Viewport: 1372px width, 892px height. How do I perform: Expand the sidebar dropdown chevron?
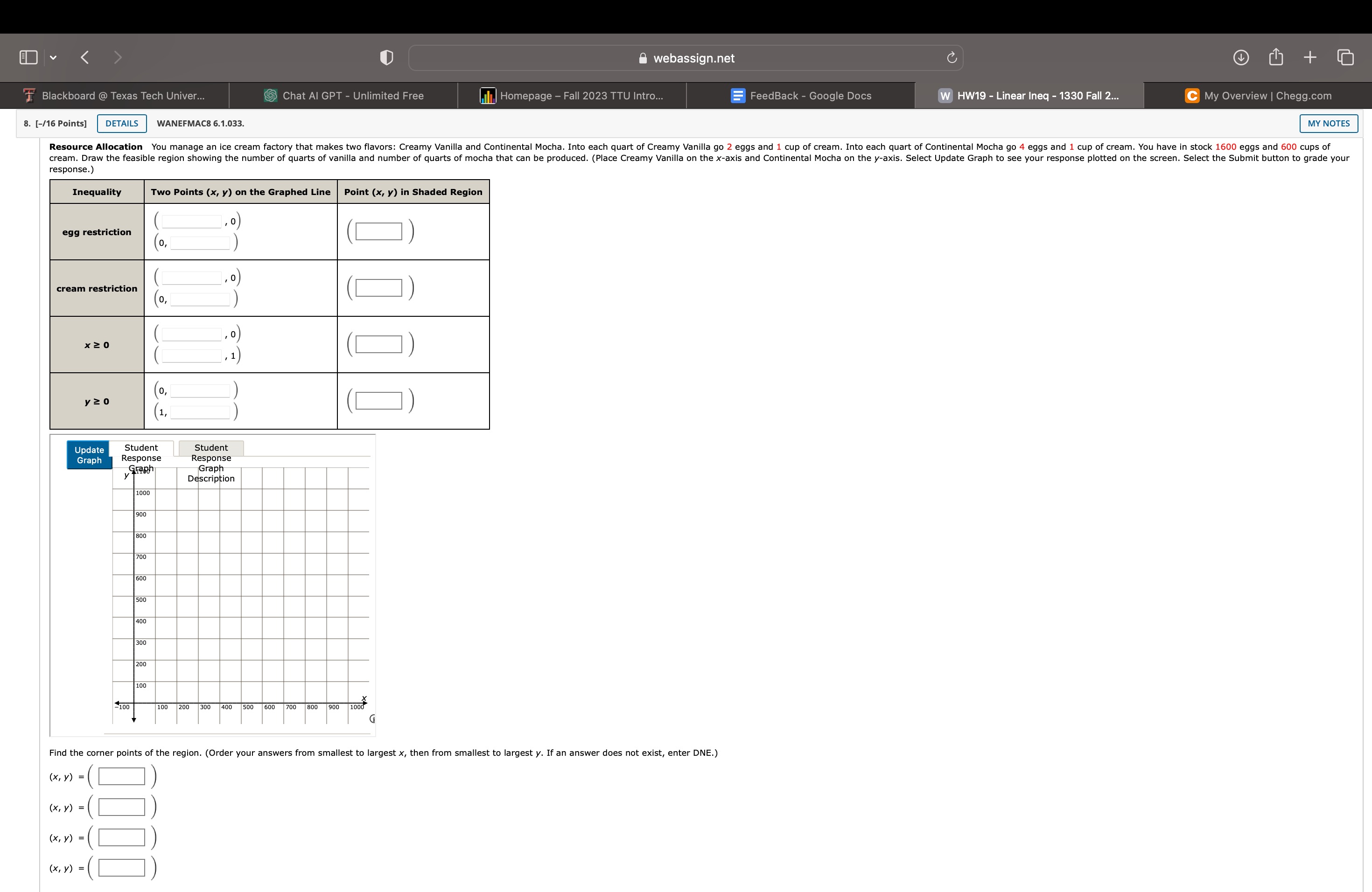point(53,58)
